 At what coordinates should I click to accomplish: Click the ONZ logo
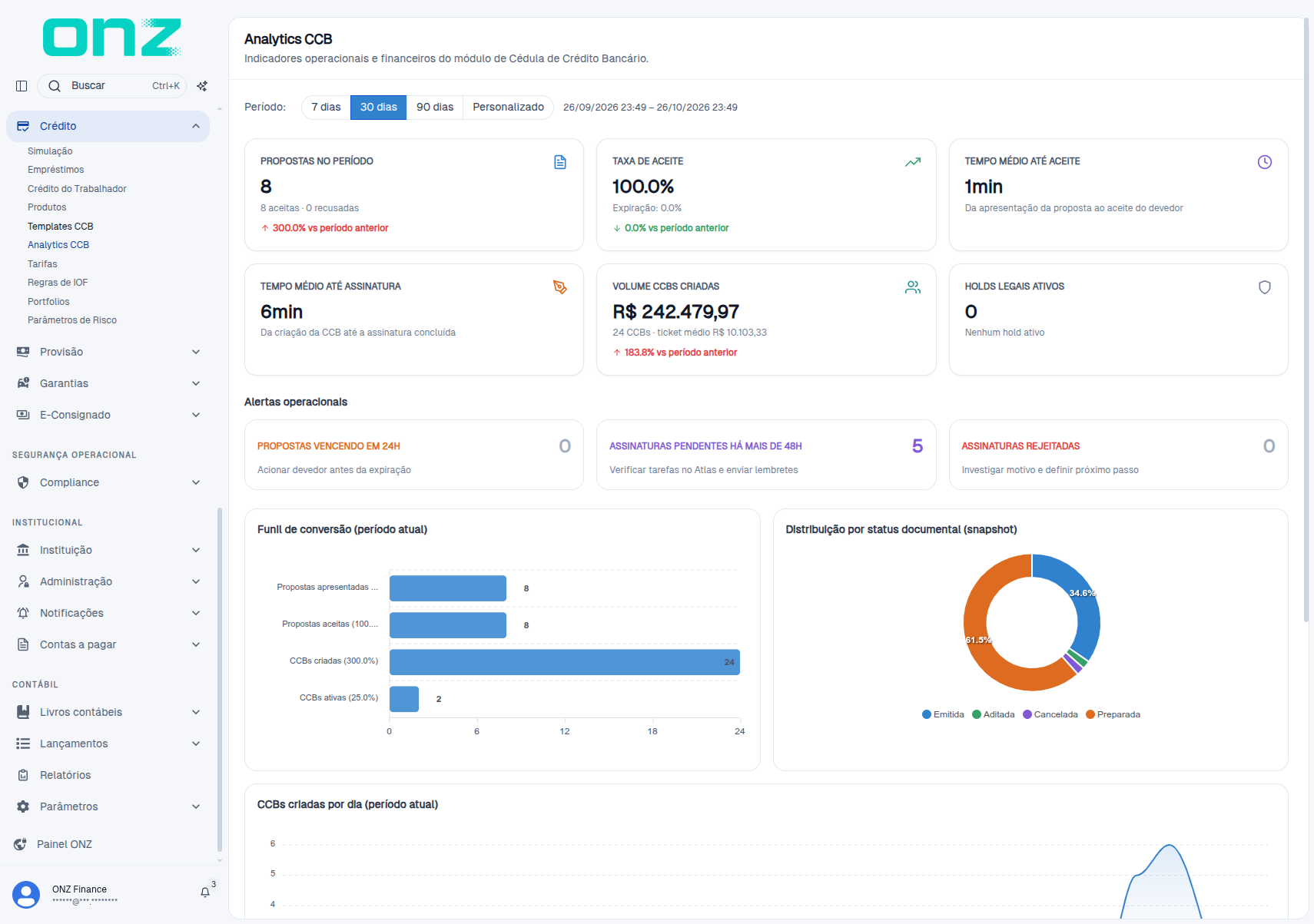tap(112, 38)
